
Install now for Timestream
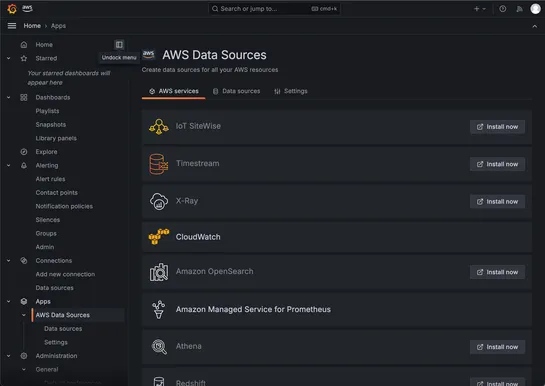tap(497, 164)
